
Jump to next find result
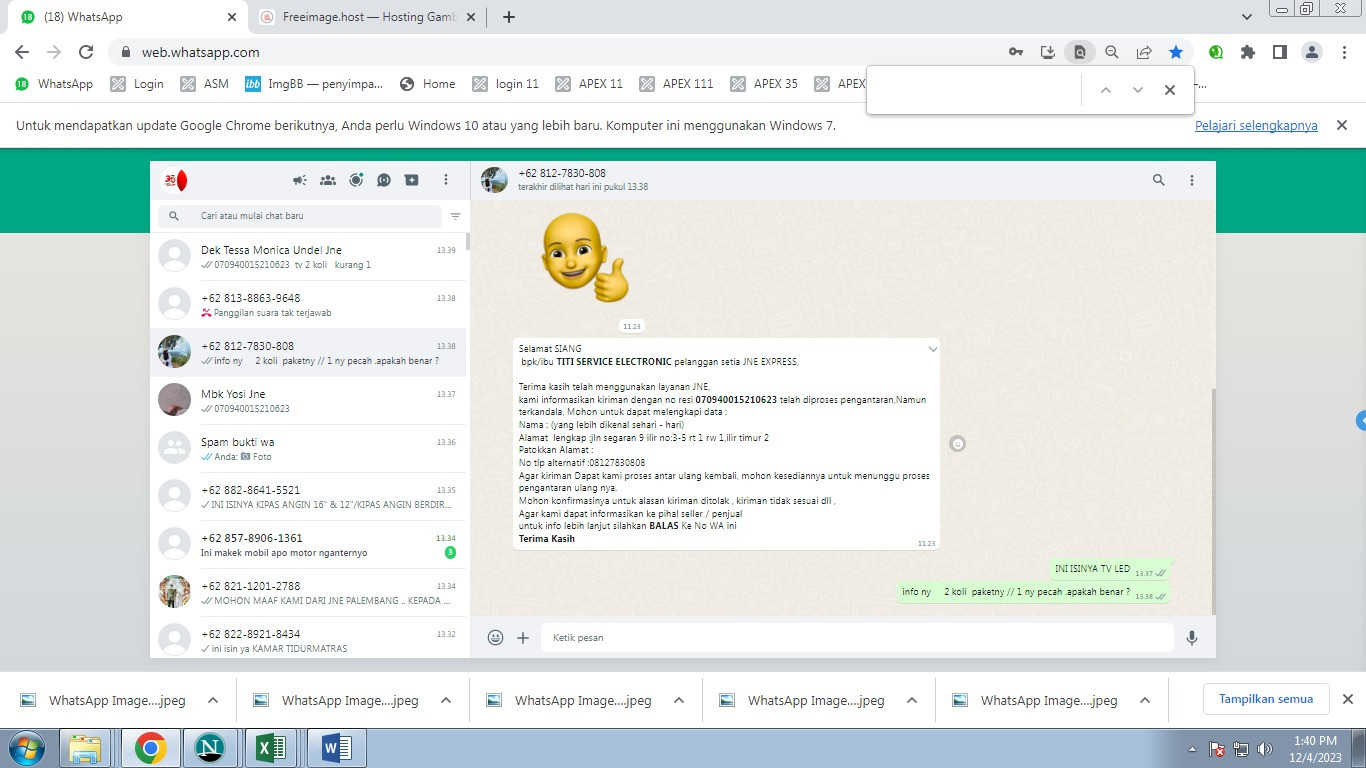point(1138,90)
